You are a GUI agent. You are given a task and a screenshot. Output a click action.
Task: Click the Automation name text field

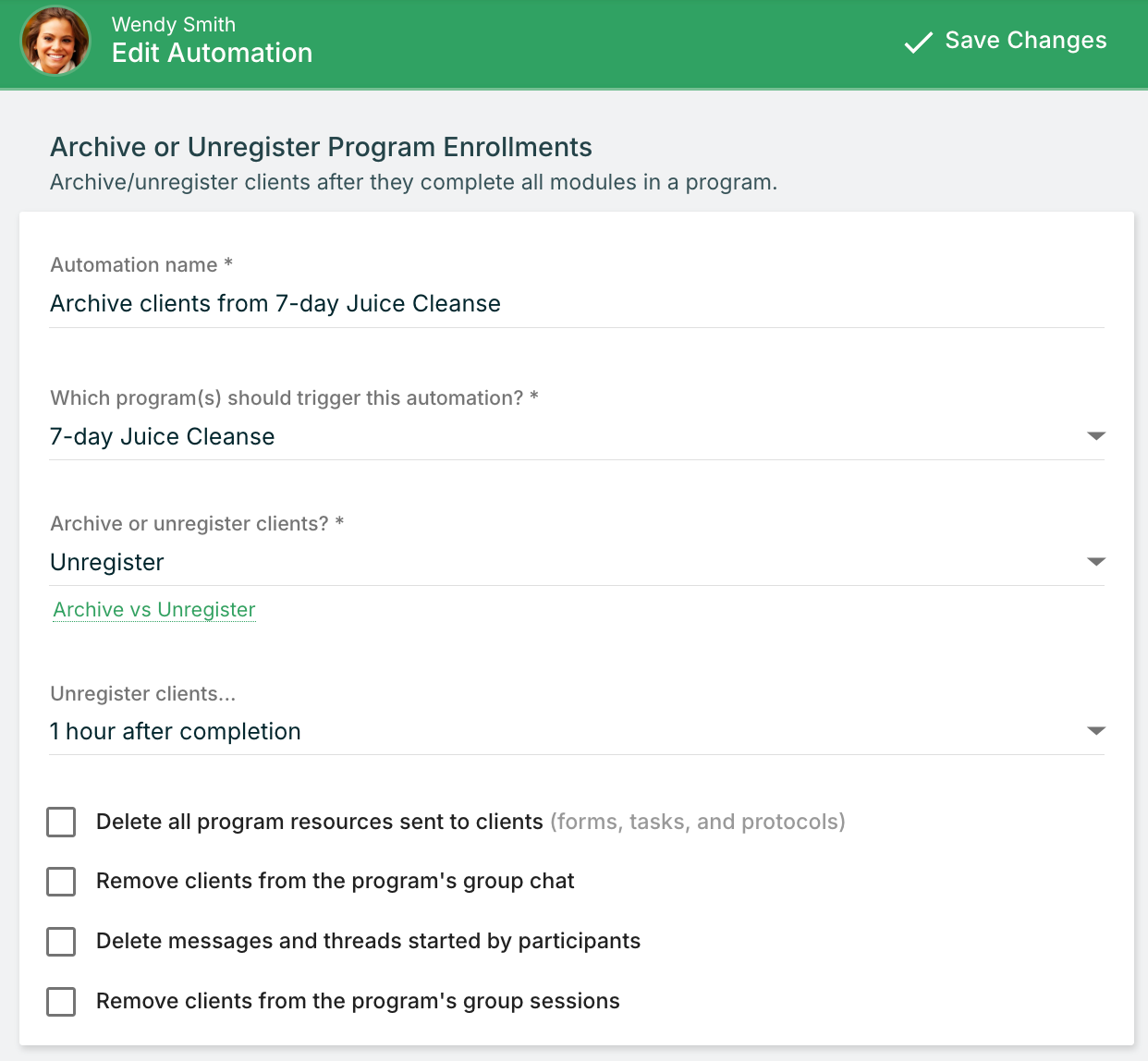pyautogui.click(x=576, y=304)
